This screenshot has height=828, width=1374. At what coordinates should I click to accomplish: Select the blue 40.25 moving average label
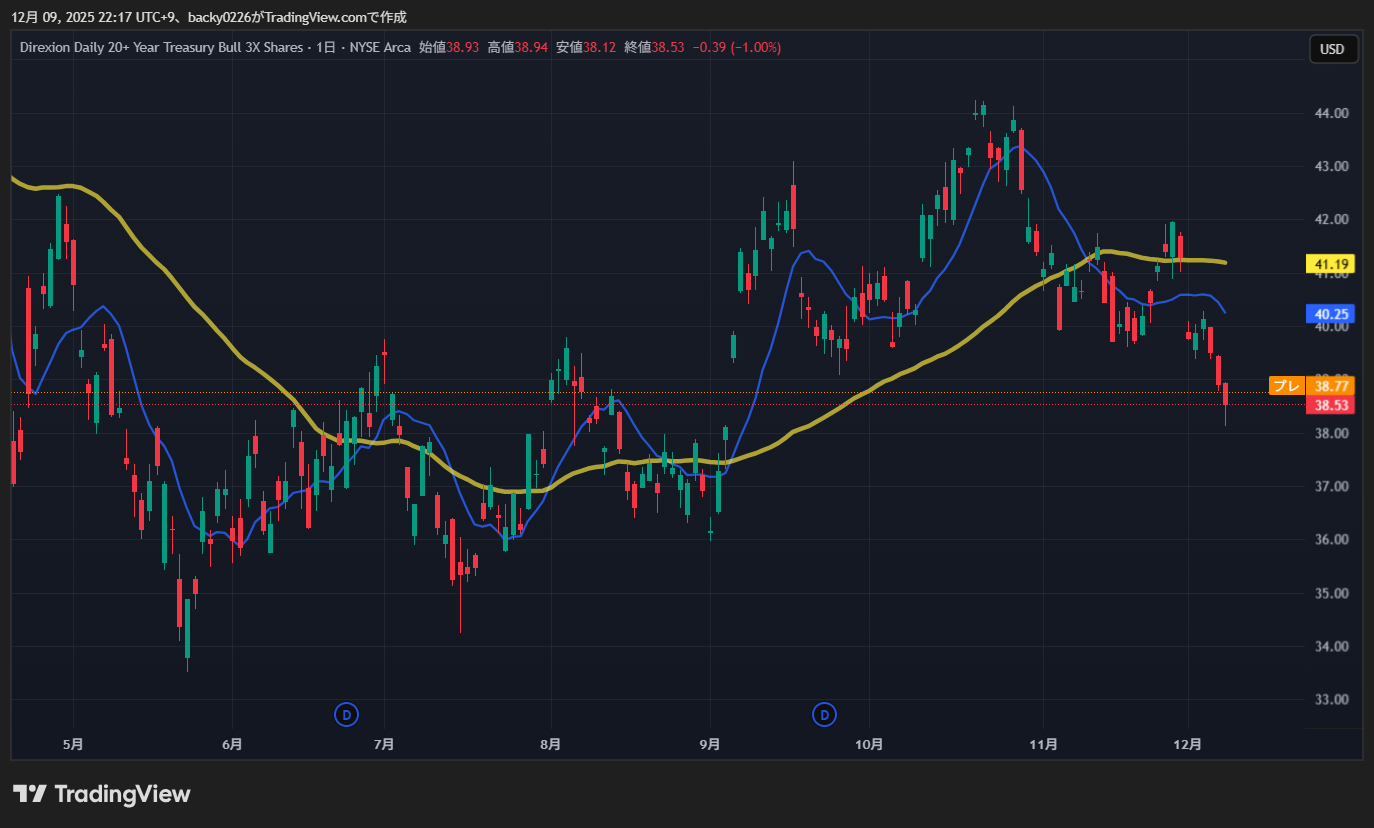click(1332, 314)
